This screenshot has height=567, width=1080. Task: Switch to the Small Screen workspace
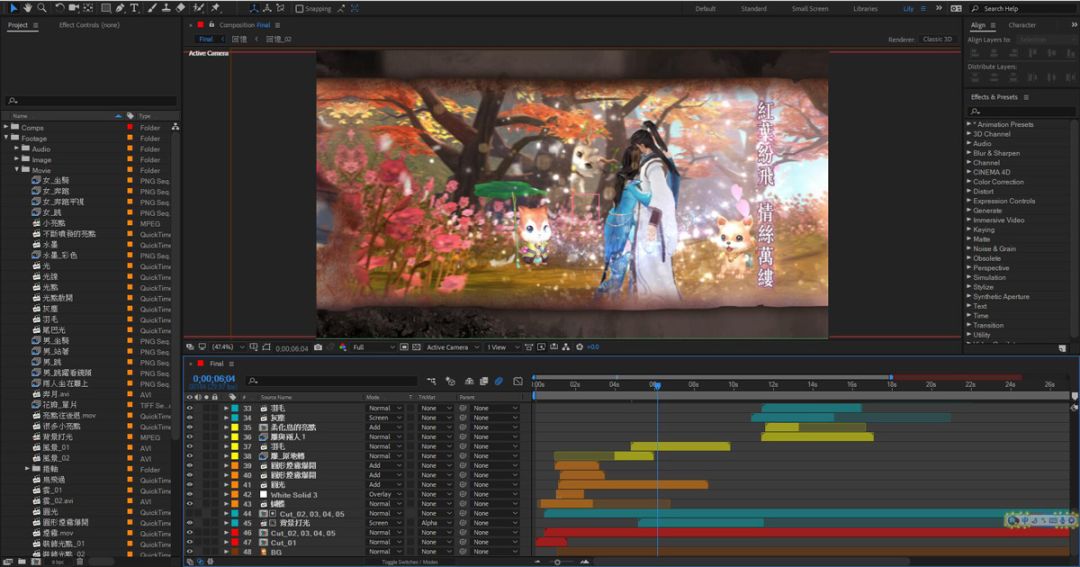pyautogui.click(x=809, y=9)
